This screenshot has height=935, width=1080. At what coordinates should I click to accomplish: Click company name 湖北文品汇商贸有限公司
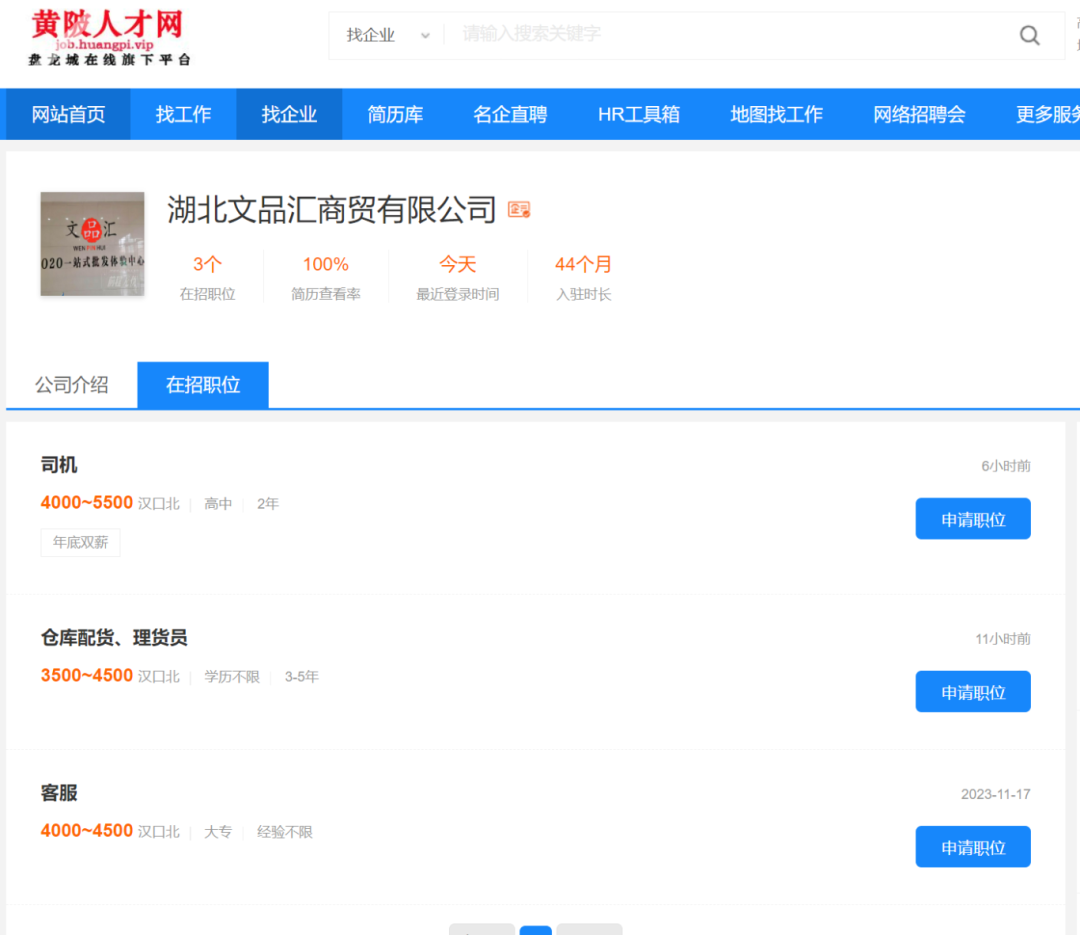(331, 209)
